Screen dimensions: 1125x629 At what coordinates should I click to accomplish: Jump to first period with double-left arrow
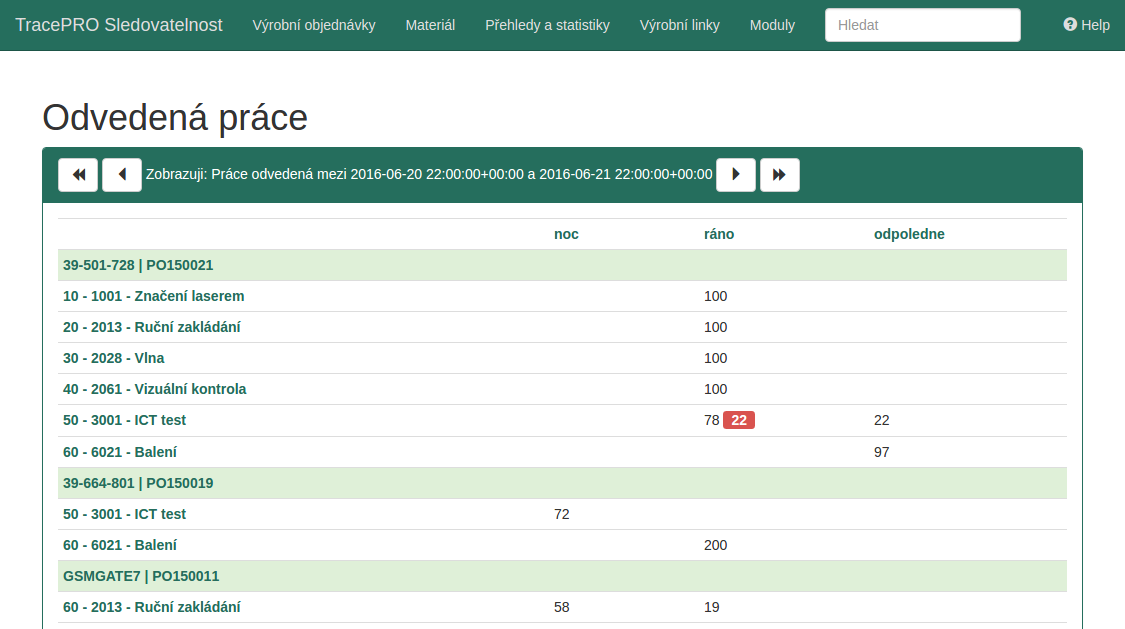pos(78,174)
